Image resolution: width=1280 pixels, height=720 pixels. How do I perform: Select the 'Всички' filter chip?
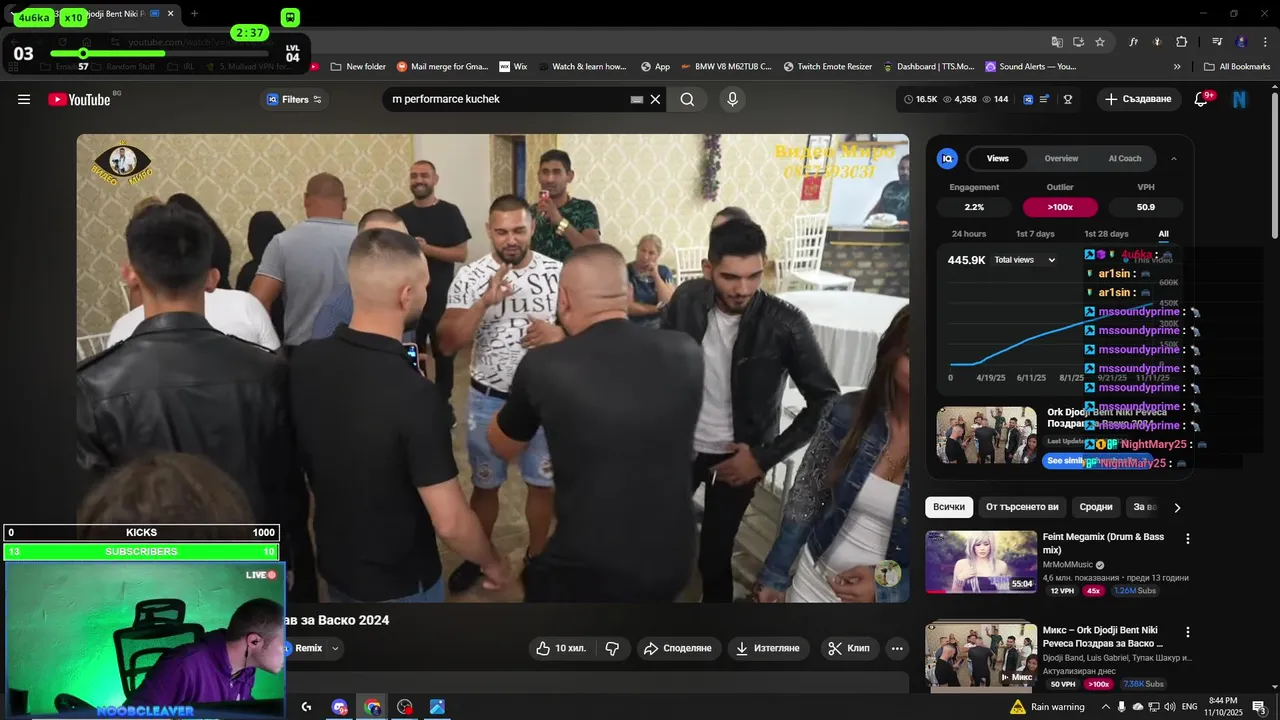948,507
